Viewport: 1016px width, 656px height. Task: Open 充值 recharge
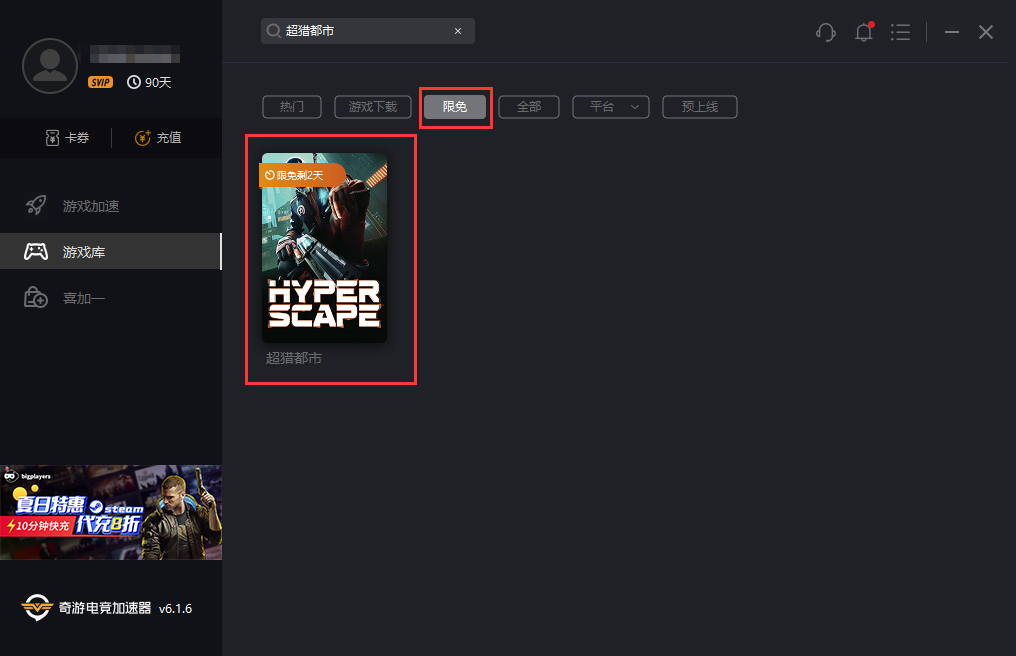pos(158,138)
